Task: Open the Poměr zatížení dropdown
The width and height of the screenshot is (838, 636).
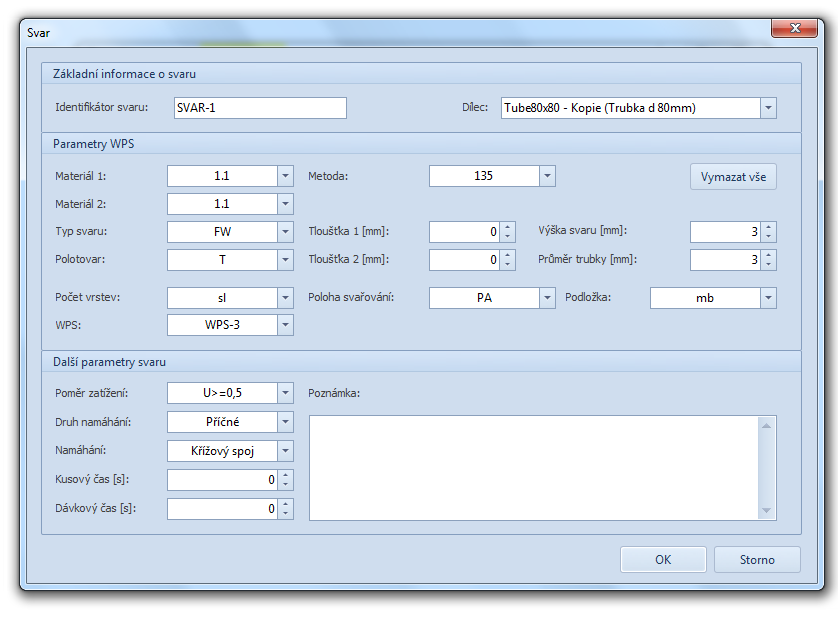Action: (x=285, y=393)
